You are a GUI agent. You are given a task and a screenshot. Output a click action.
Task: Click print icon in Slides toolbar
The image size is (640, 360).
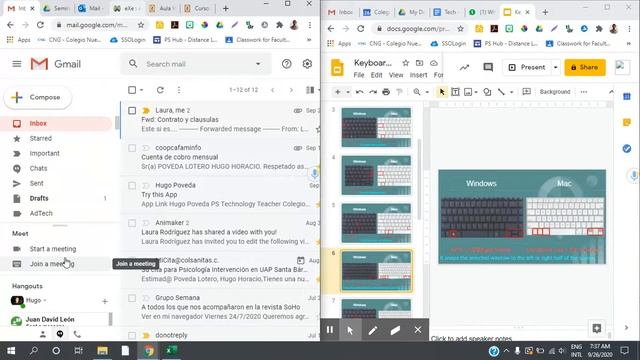tap(386, 92)
